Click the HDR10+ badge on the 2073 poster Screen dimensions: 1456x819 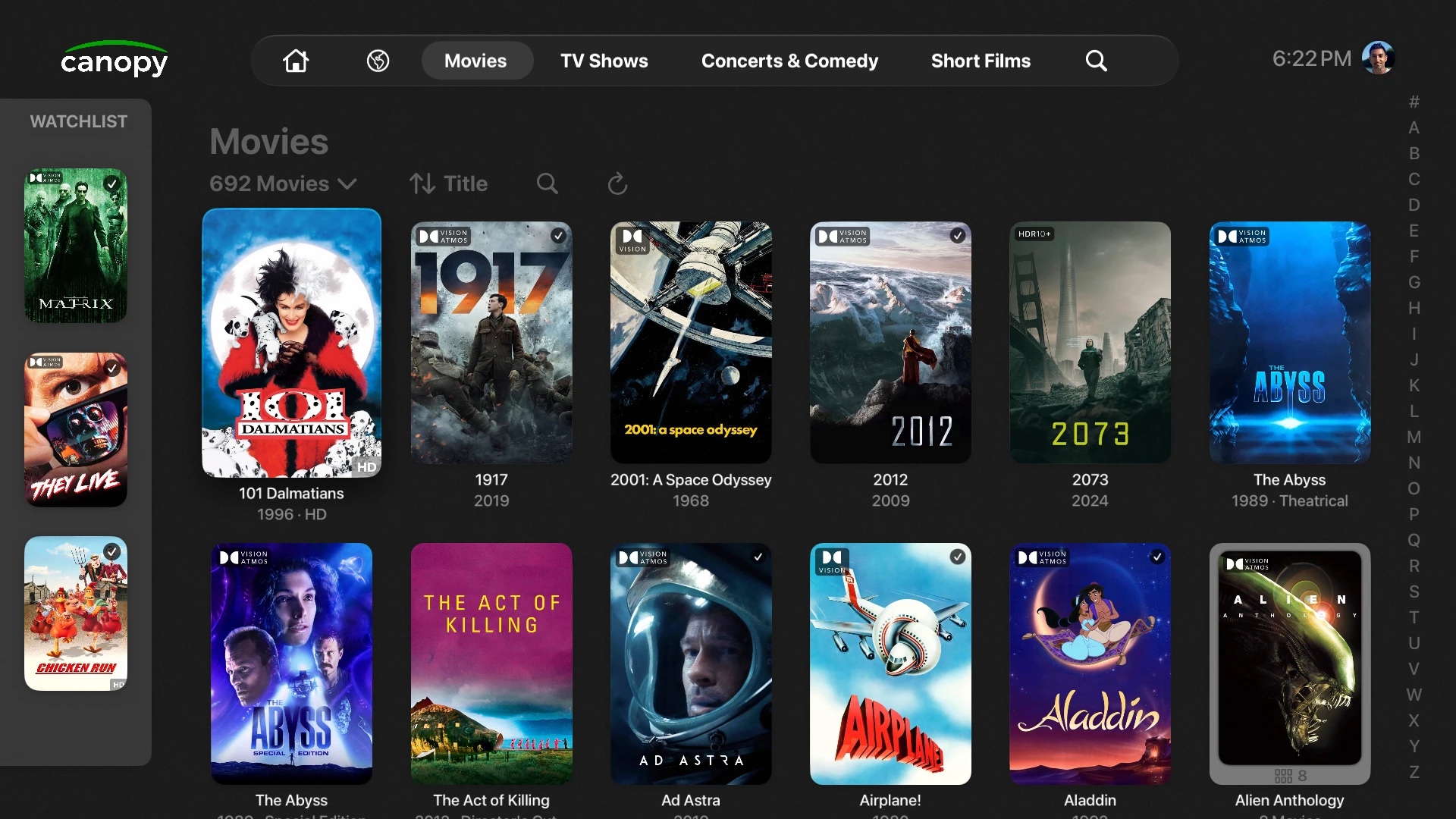pyautogui.click(x=1034, y=234)
